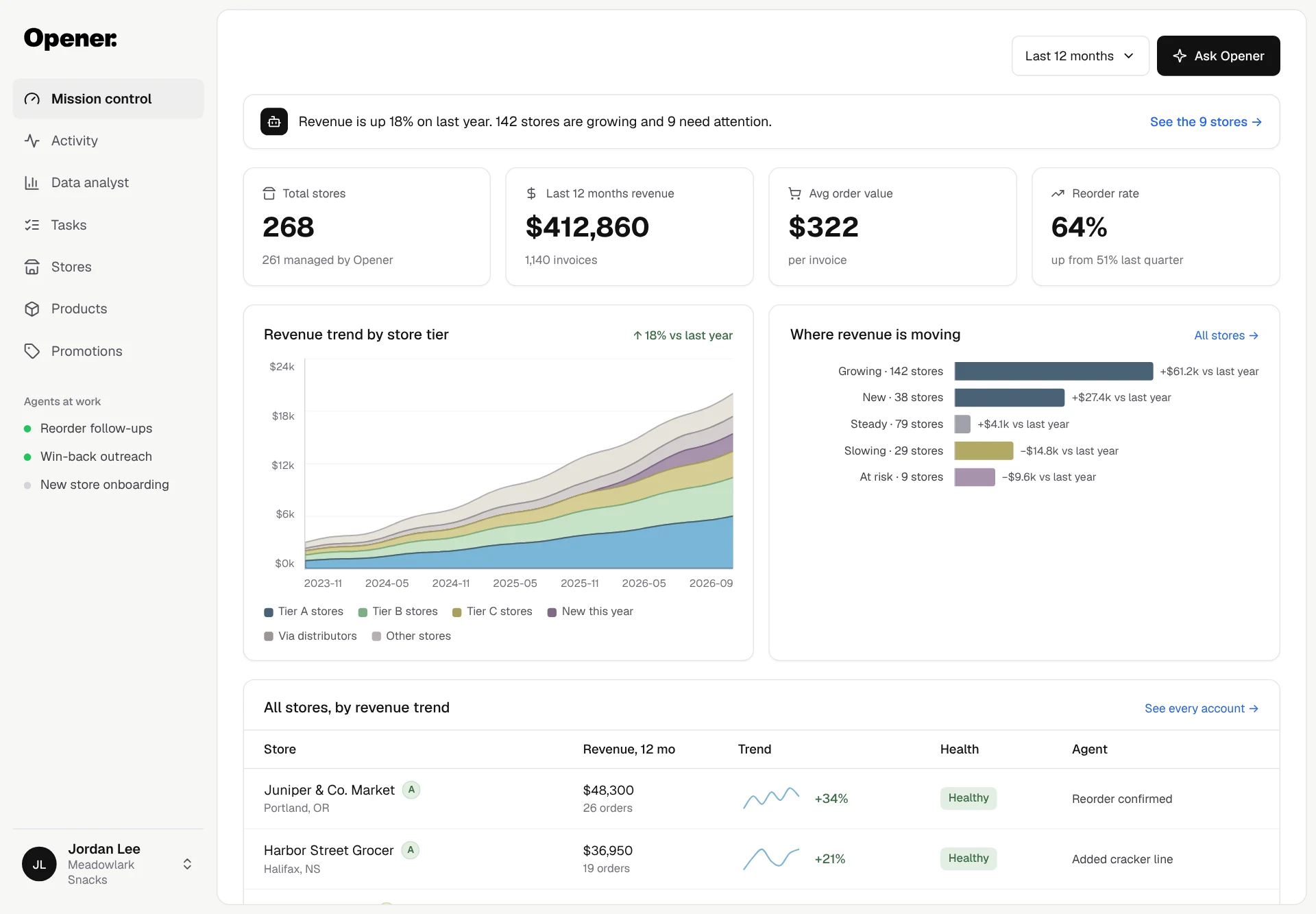1316x914 pixels.
Task: Click the Slowing 29 stores bar
Action: [984, 450]
